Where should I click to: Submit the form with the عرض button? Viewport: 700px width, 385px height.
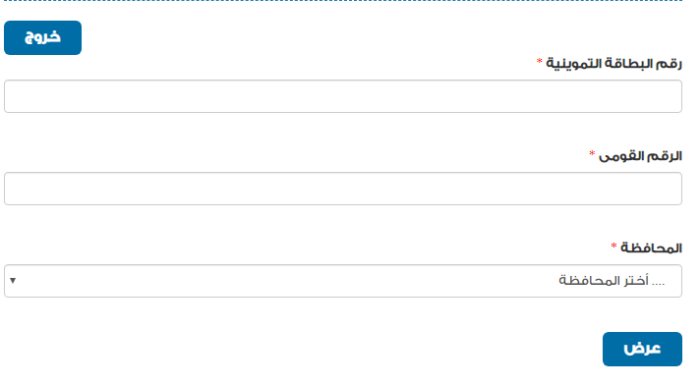tap(642, 349)
